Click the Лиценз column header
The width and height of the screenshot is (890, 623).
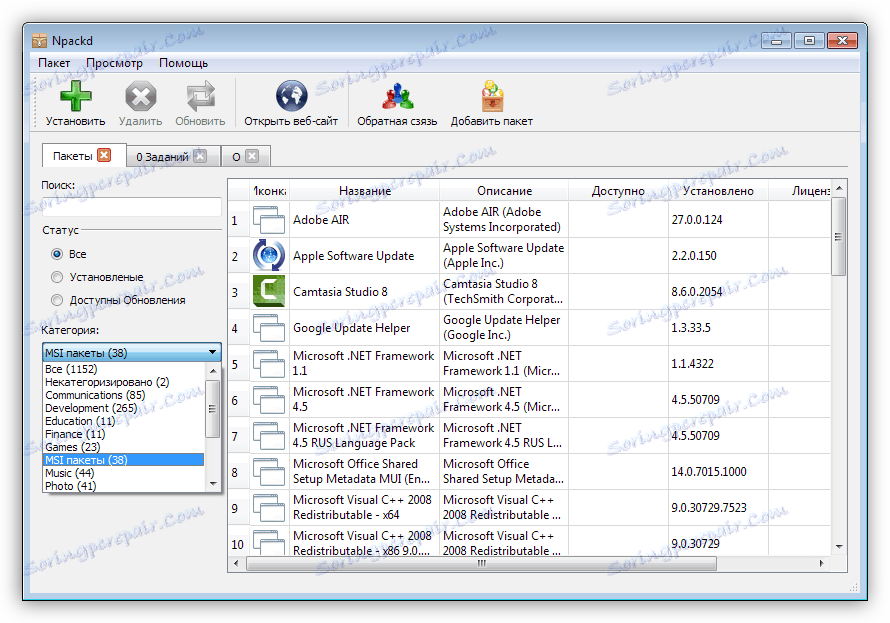pos(800,191)
